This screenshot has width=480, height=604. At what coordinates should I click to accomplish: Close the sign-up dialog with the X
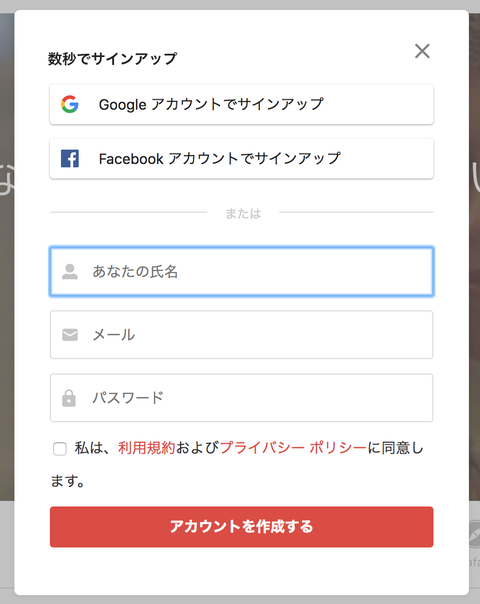point(422,51)
